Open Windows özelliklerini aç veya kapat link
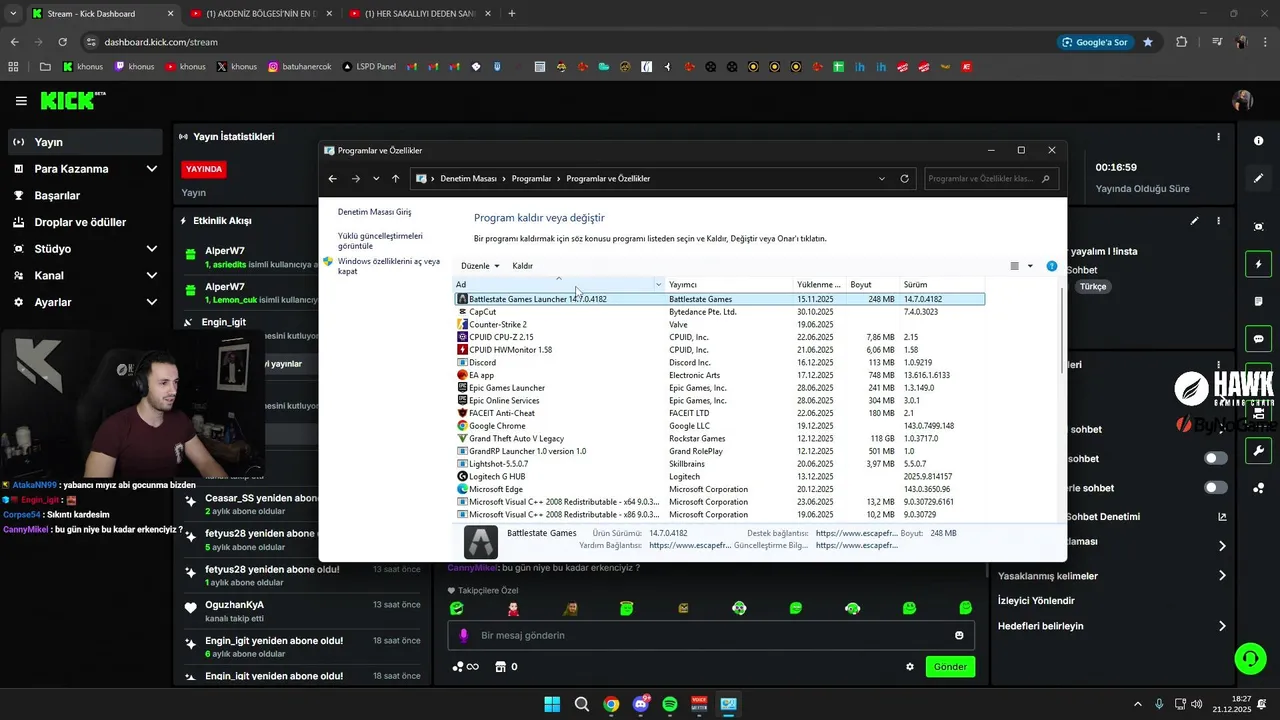The height and width of the screenshot is (720, 1280). [x=388, y=266]
